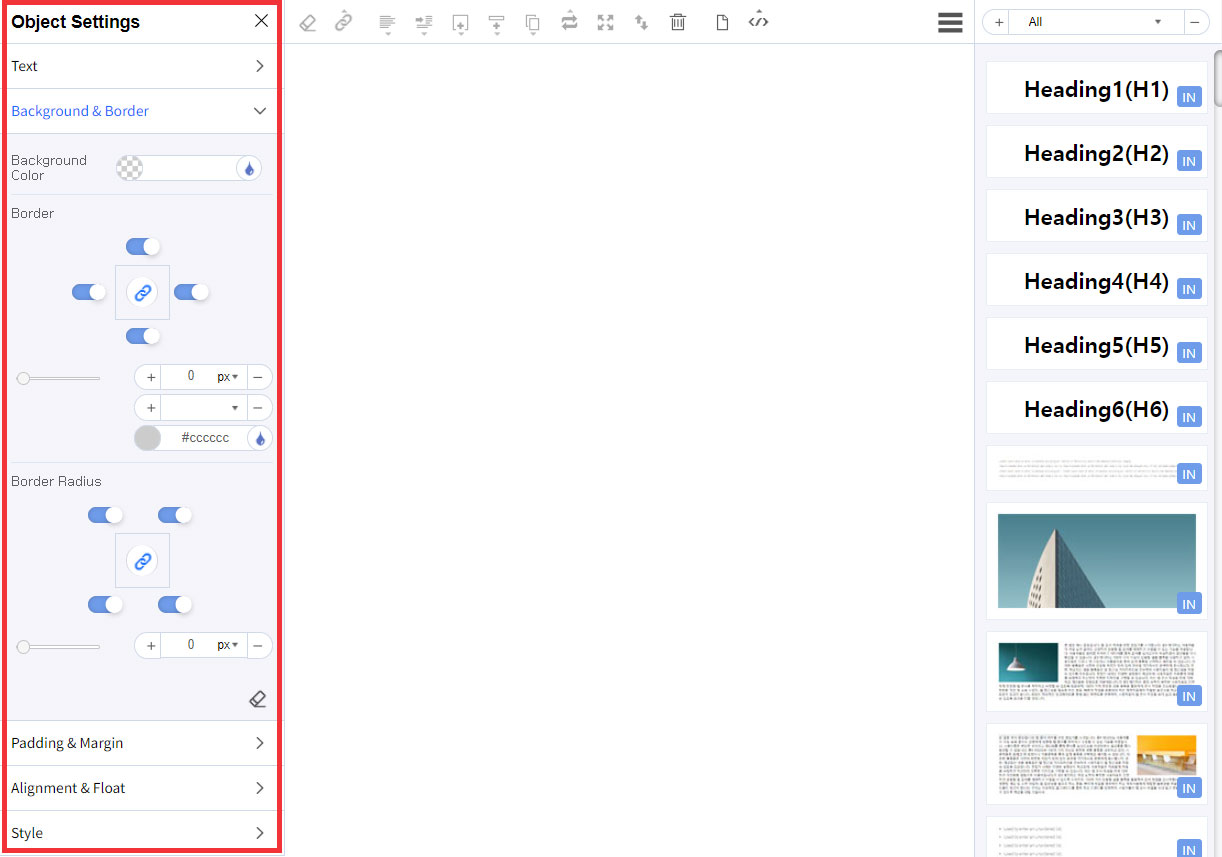Click the background color eyedropper icon
Screen dimensions: 1222x857
[249, 168]
